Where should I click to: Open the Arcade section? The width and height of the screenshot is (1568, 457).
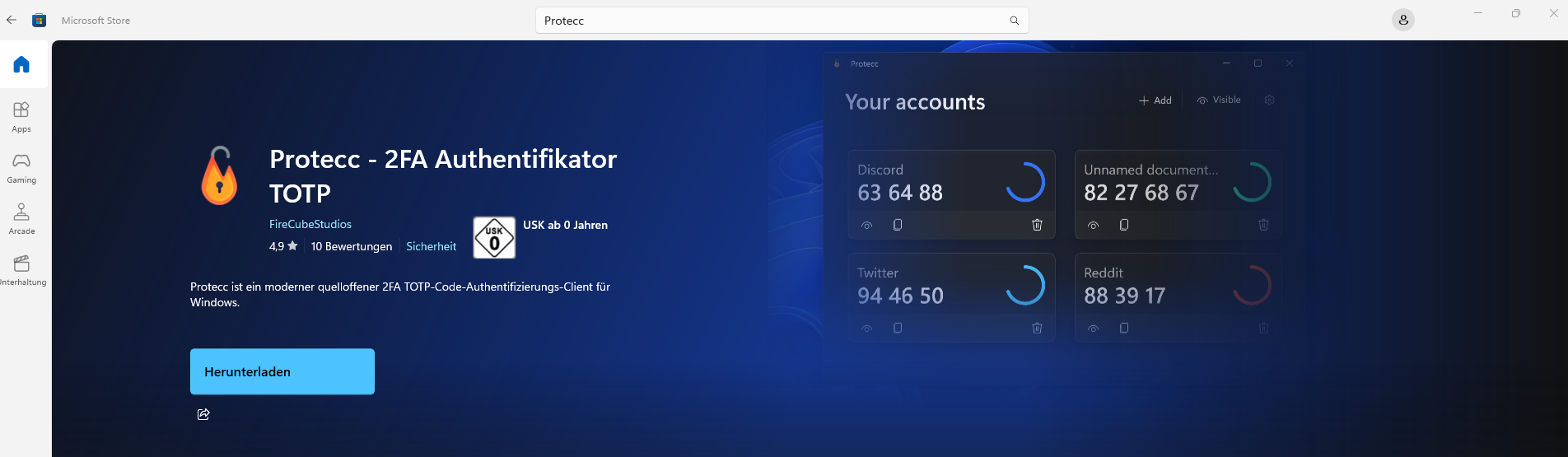[21, 218]
